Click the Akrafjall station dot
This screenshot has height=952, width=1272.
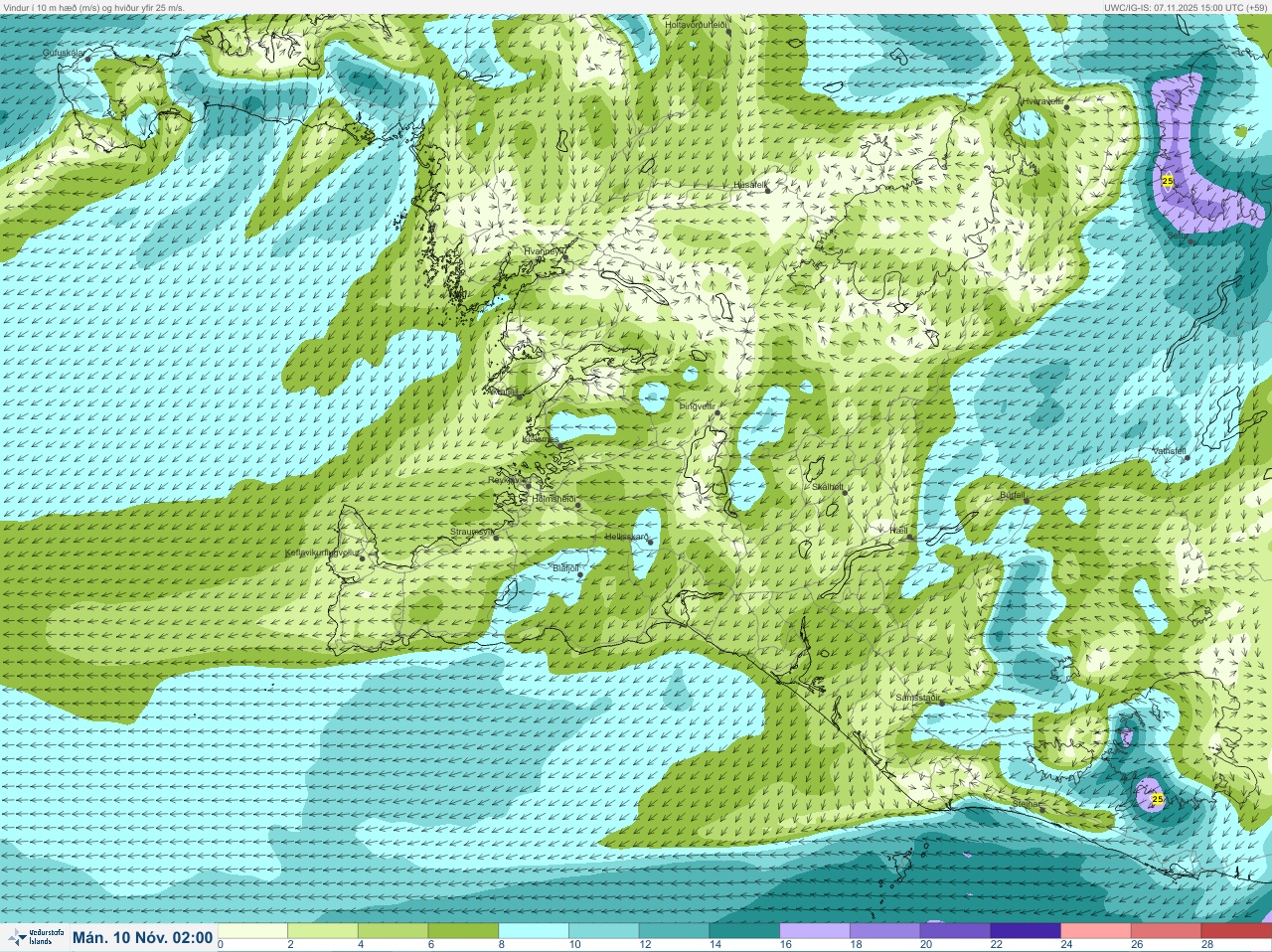519,397
